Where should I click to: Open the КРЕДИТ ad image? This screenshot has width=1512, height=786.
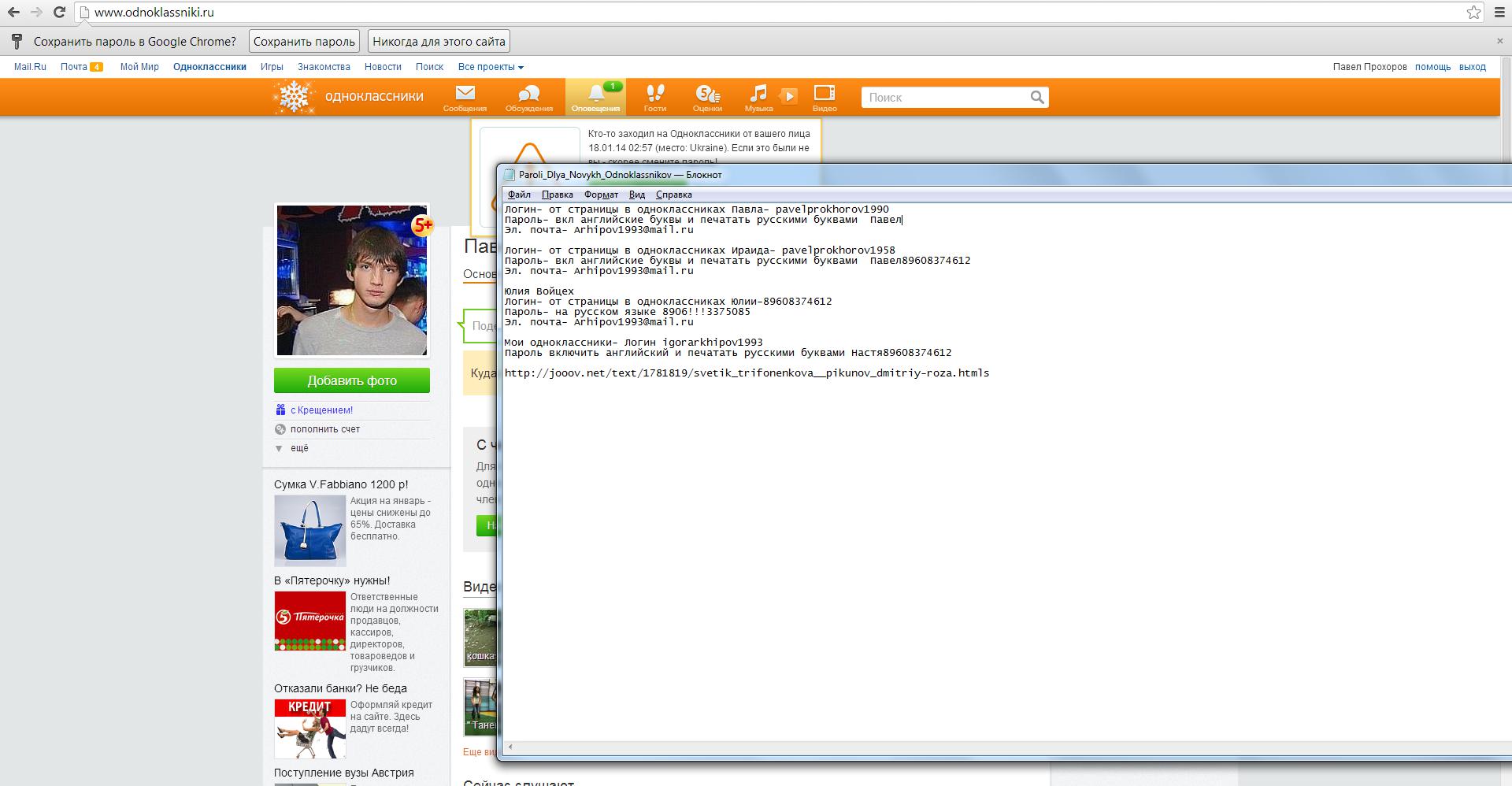click(309, 729)
